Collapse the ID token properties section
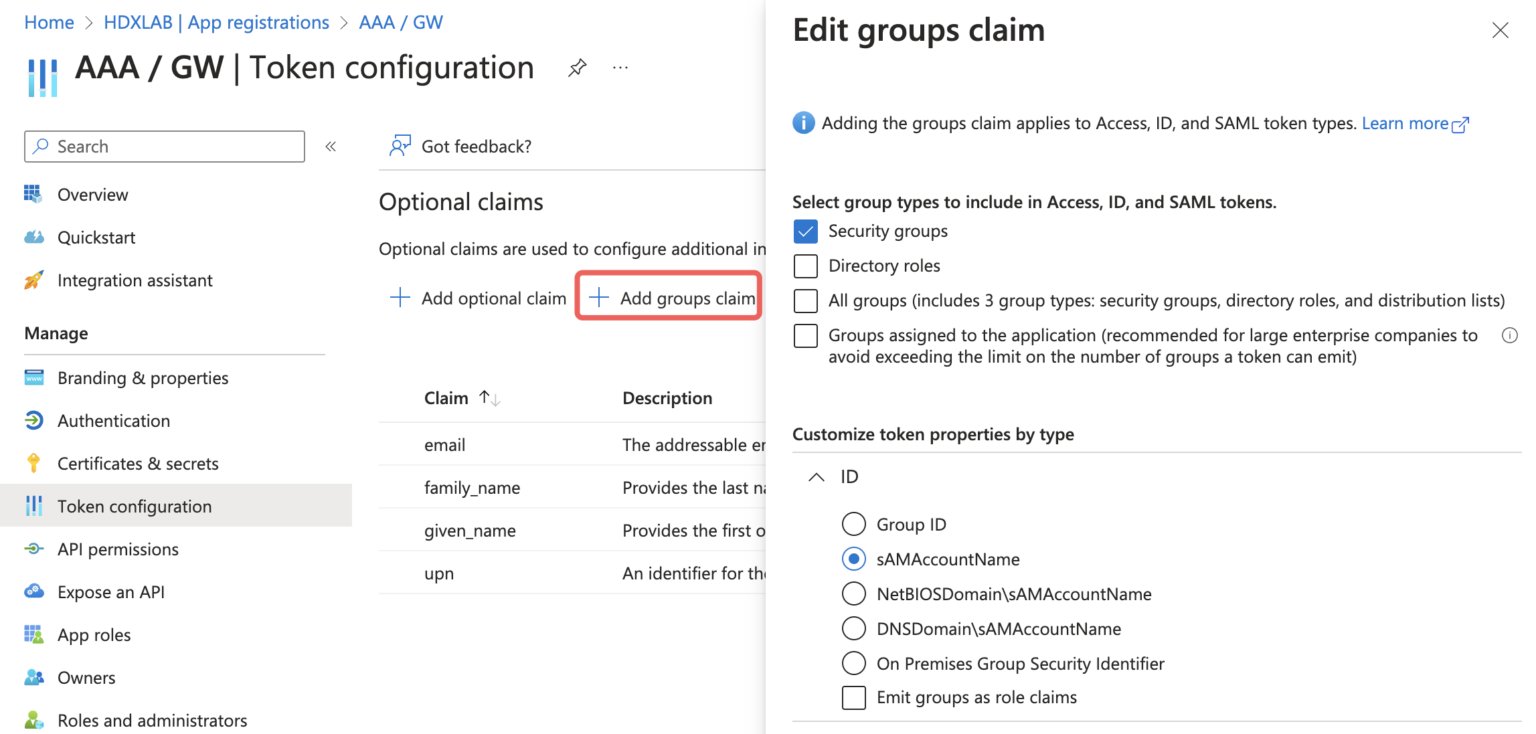 coord(815,476)
